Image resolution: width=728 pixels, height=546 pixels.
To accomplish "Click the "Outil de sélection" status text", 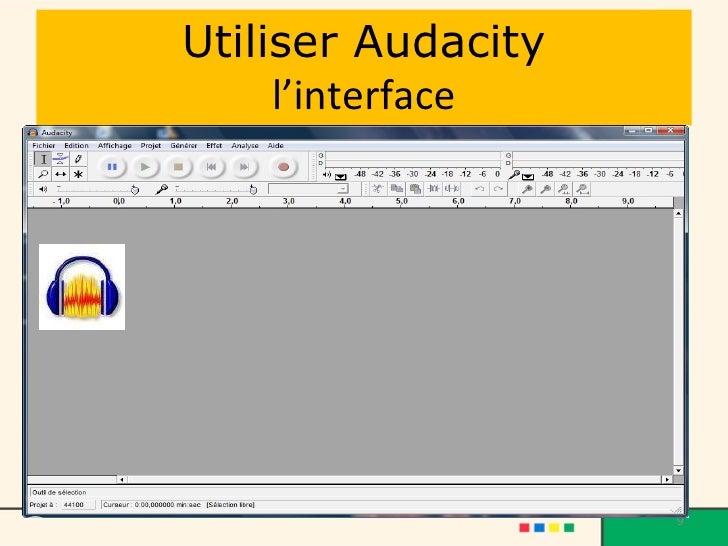I will point(59,492).
